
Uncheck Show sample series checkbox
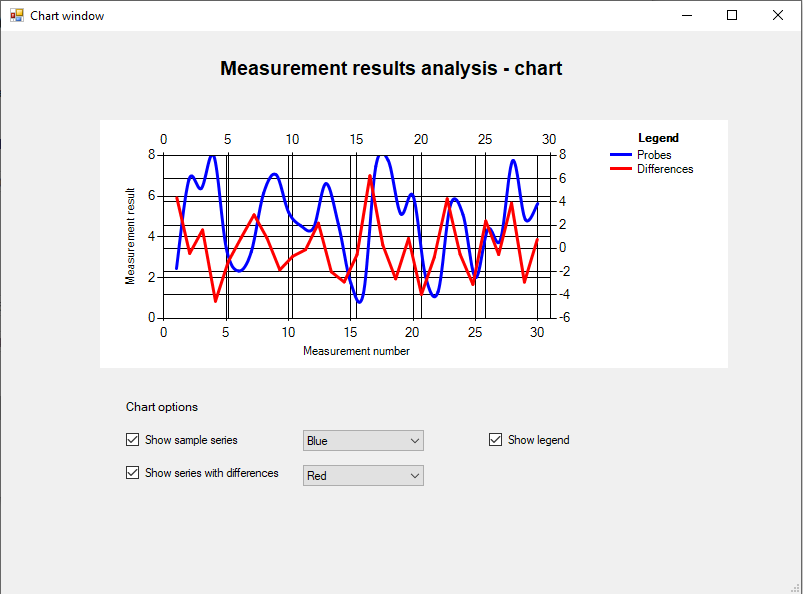point(132,440)
